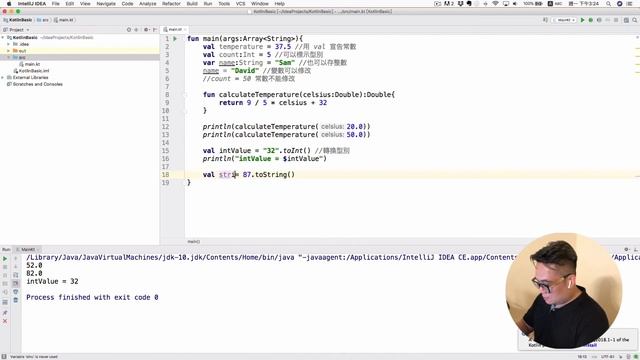Click the Spotlight search icon in menu bar
The width and height of the screenshot is (640, 360).
[x=608, y=4]
